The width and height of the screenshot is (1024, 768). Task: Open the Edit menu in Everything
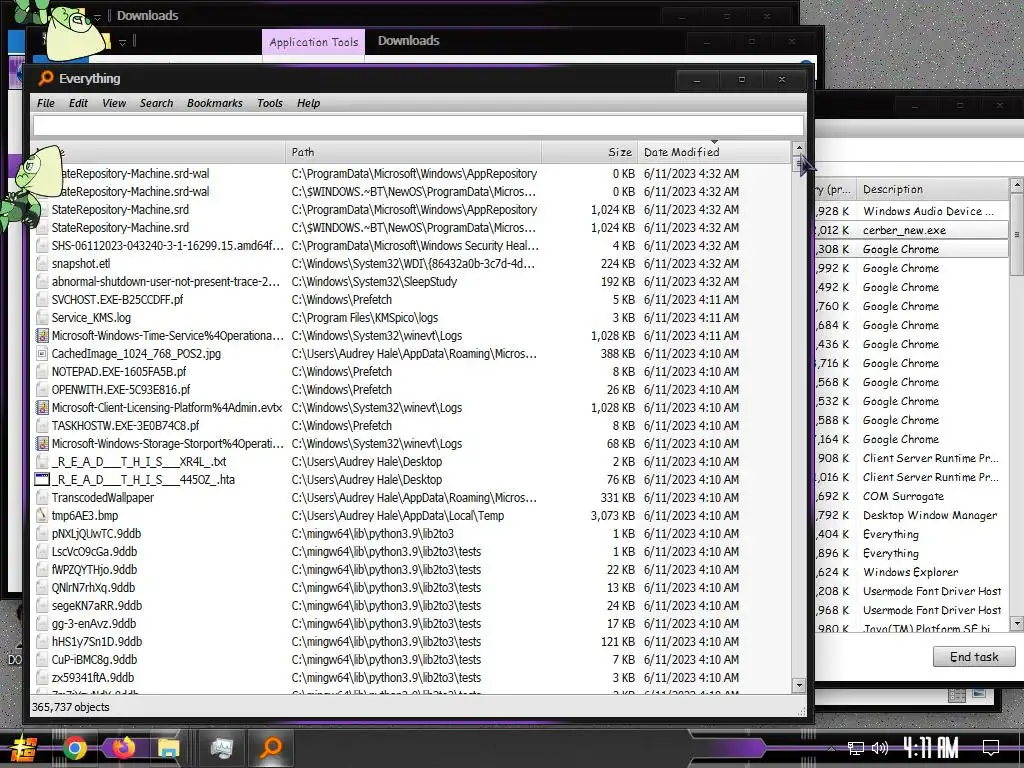78,103
